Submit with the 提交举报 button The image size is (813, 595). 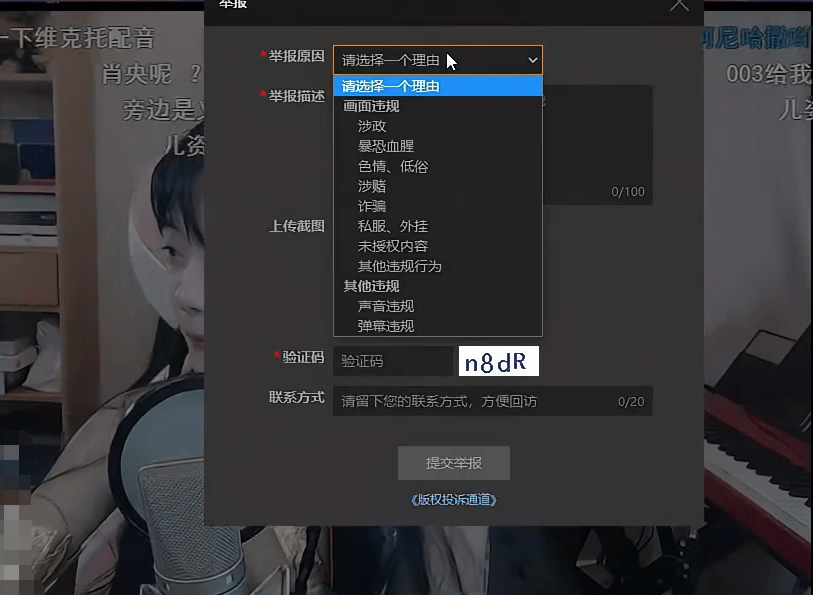pyautogui.click(x=454, y=463)
